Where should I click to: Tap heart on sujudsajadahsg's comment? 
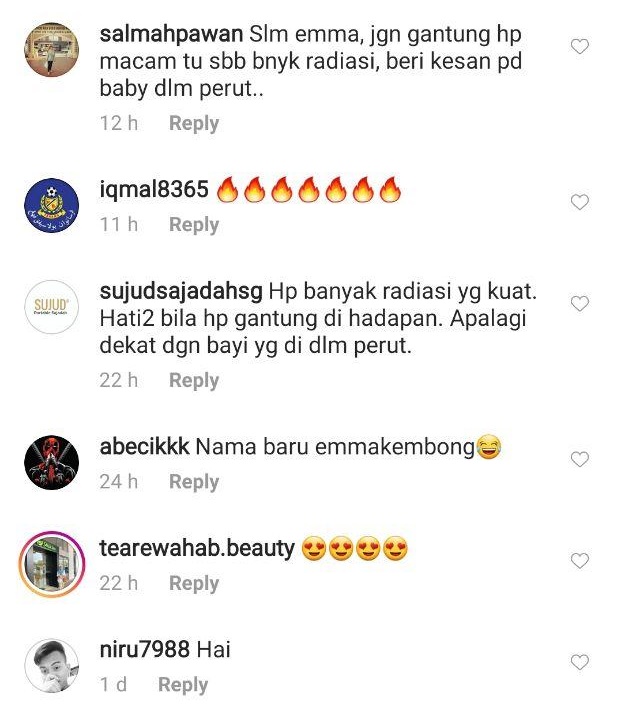[x=579, y=304]
